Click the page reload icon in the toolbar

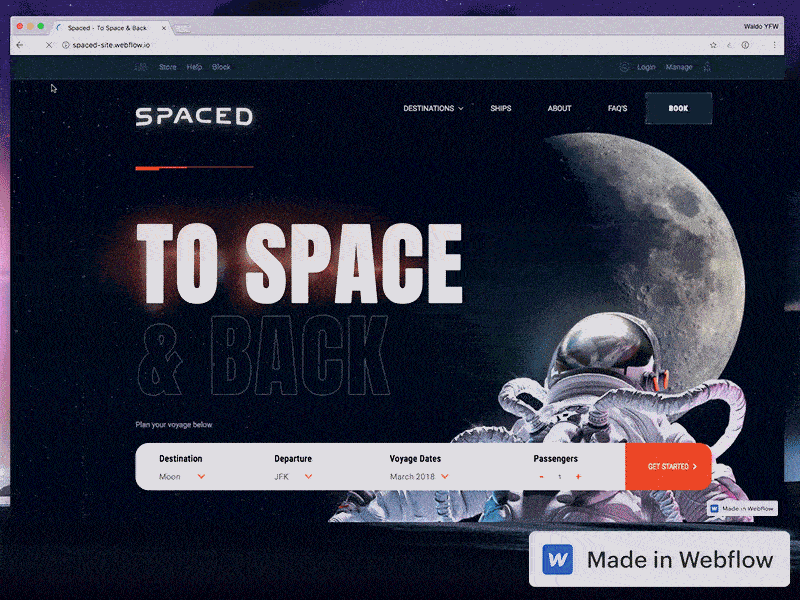(48, 45)
